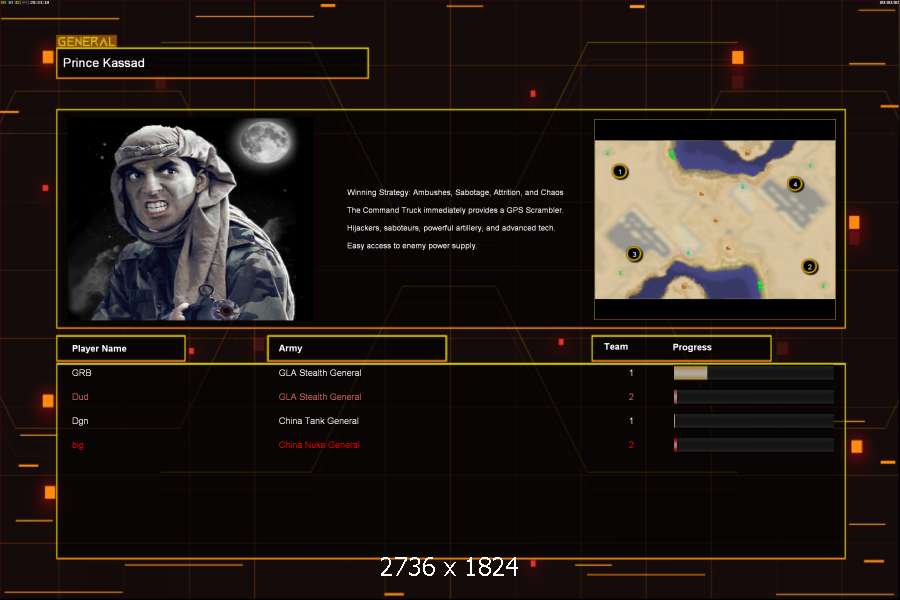This screenshot has width=900, height=600.
Task: Select player GRB in the list
Action: coord(81,373)
